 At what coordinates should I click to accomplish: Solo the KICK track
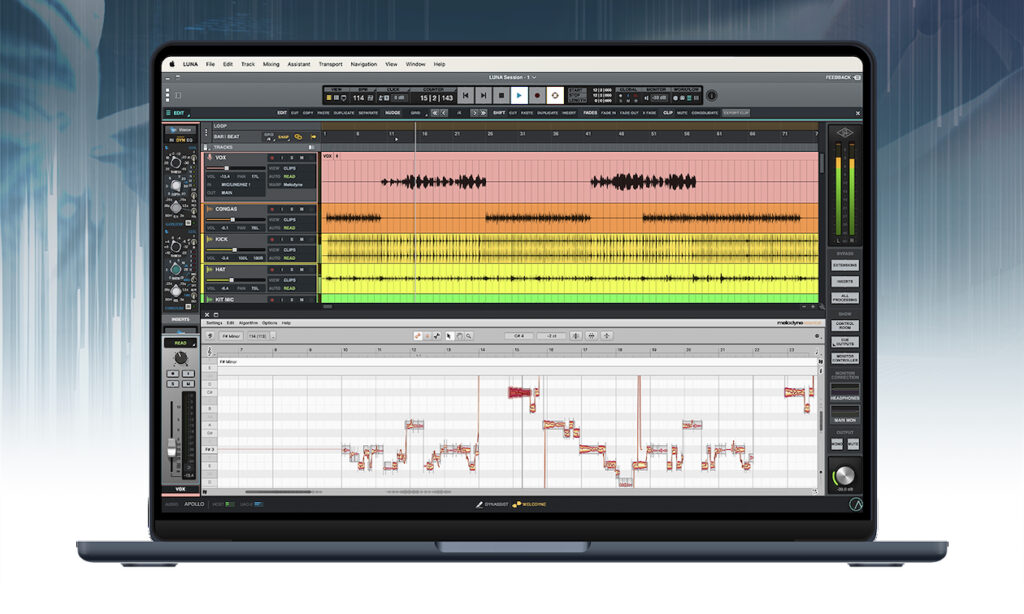(291, 240)
